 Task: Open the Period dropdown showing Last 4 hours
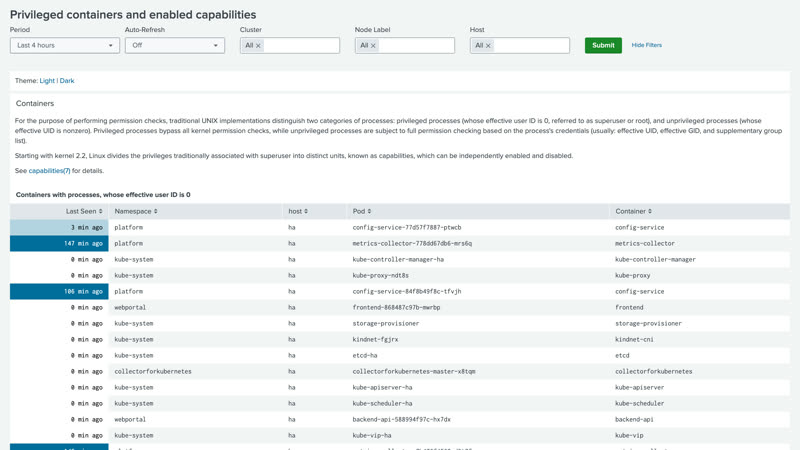point(64,45)
